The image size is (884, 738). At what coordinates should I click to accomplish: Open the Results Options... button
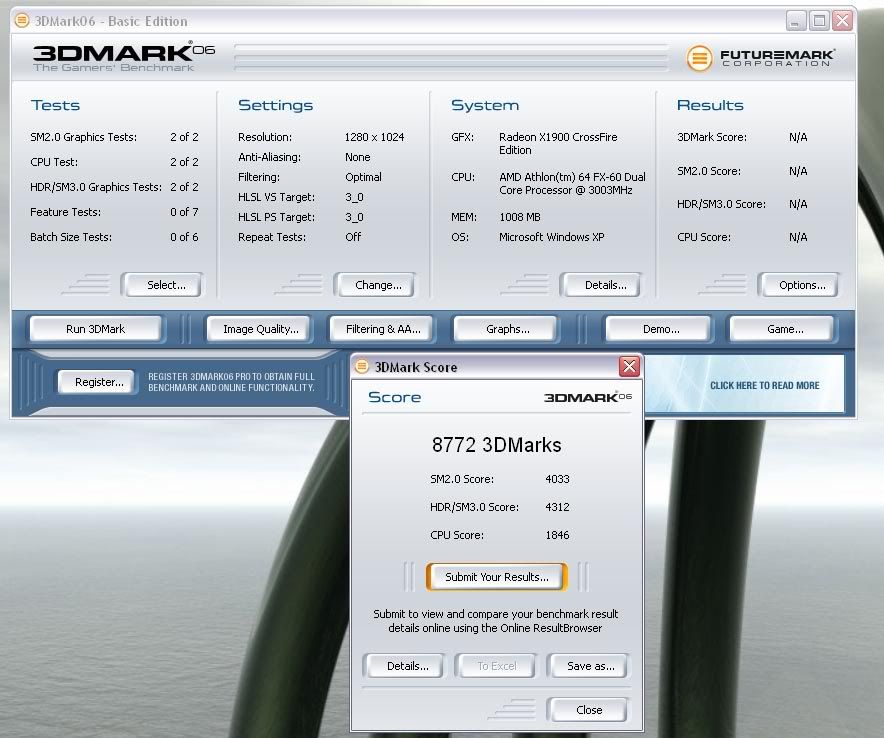click(799, 285)
